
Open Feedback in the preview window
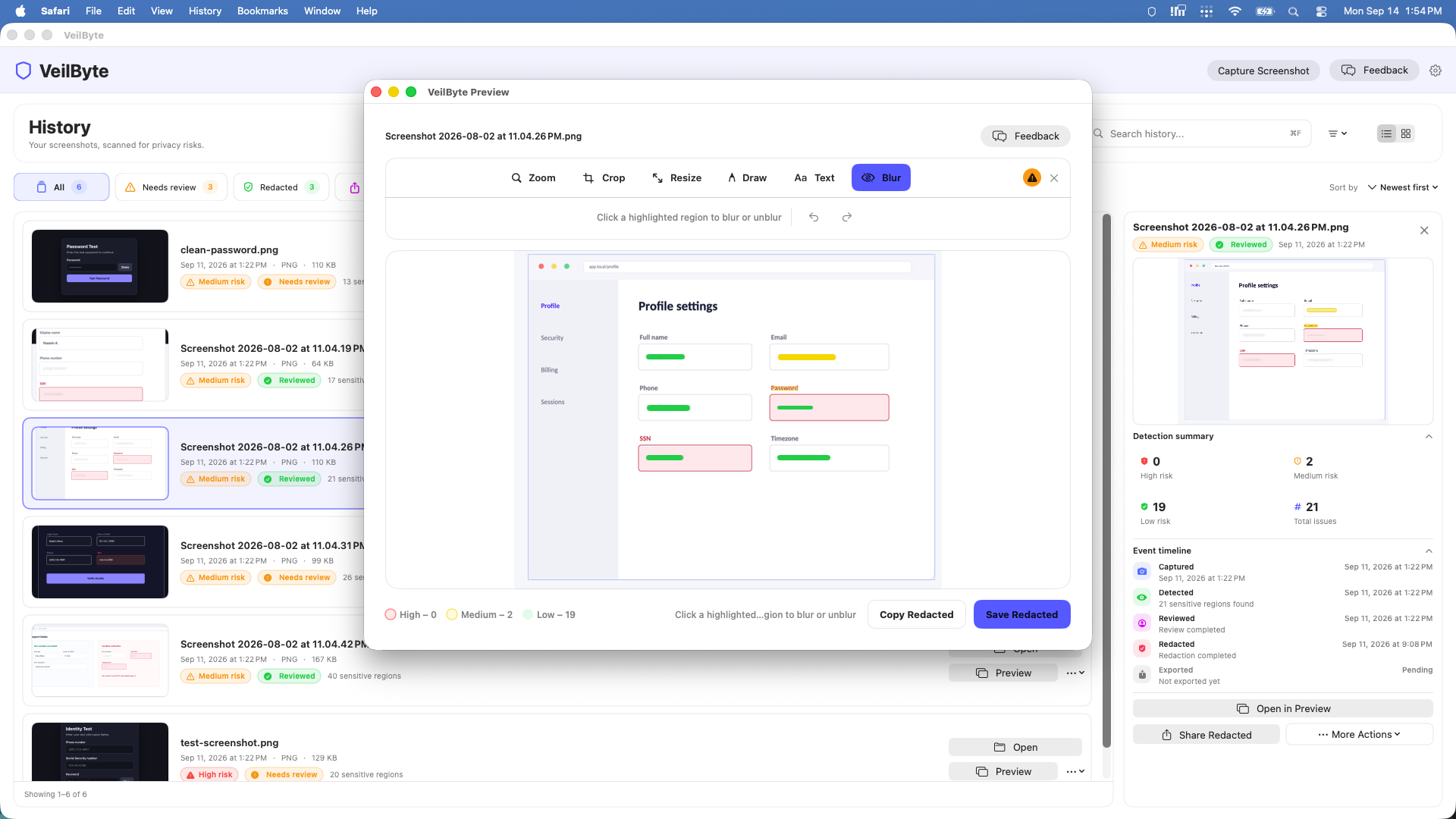coord(1025,136)
